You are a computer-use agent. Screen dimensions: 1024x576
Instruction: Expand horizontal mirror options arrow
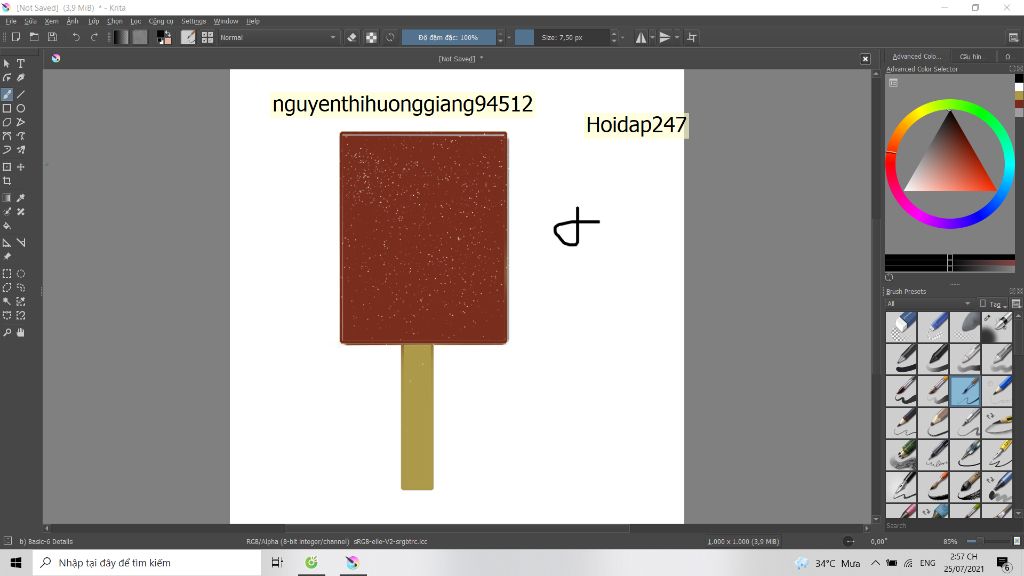(652, 37)
